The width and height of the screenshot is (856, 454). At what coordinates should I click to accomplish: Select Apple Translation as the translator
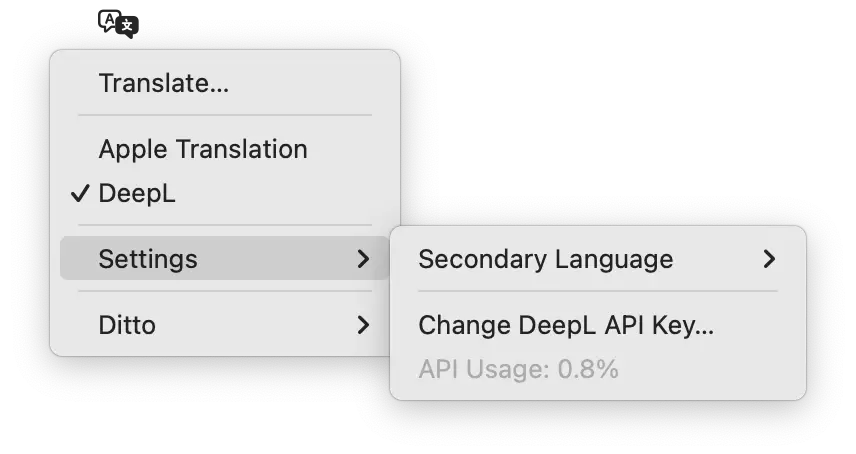[x=203, y=150]
